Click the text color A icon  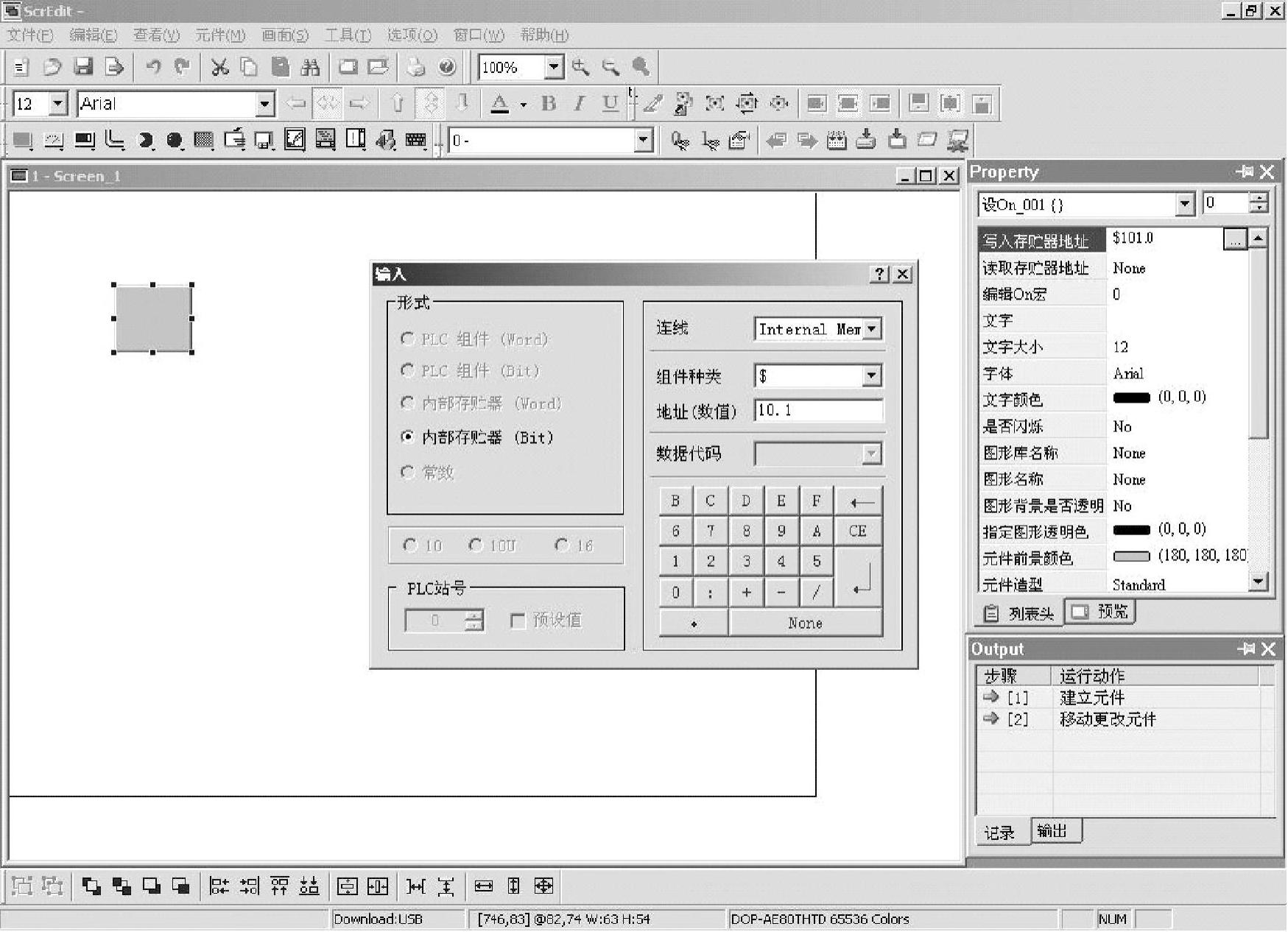pos(500,104)
